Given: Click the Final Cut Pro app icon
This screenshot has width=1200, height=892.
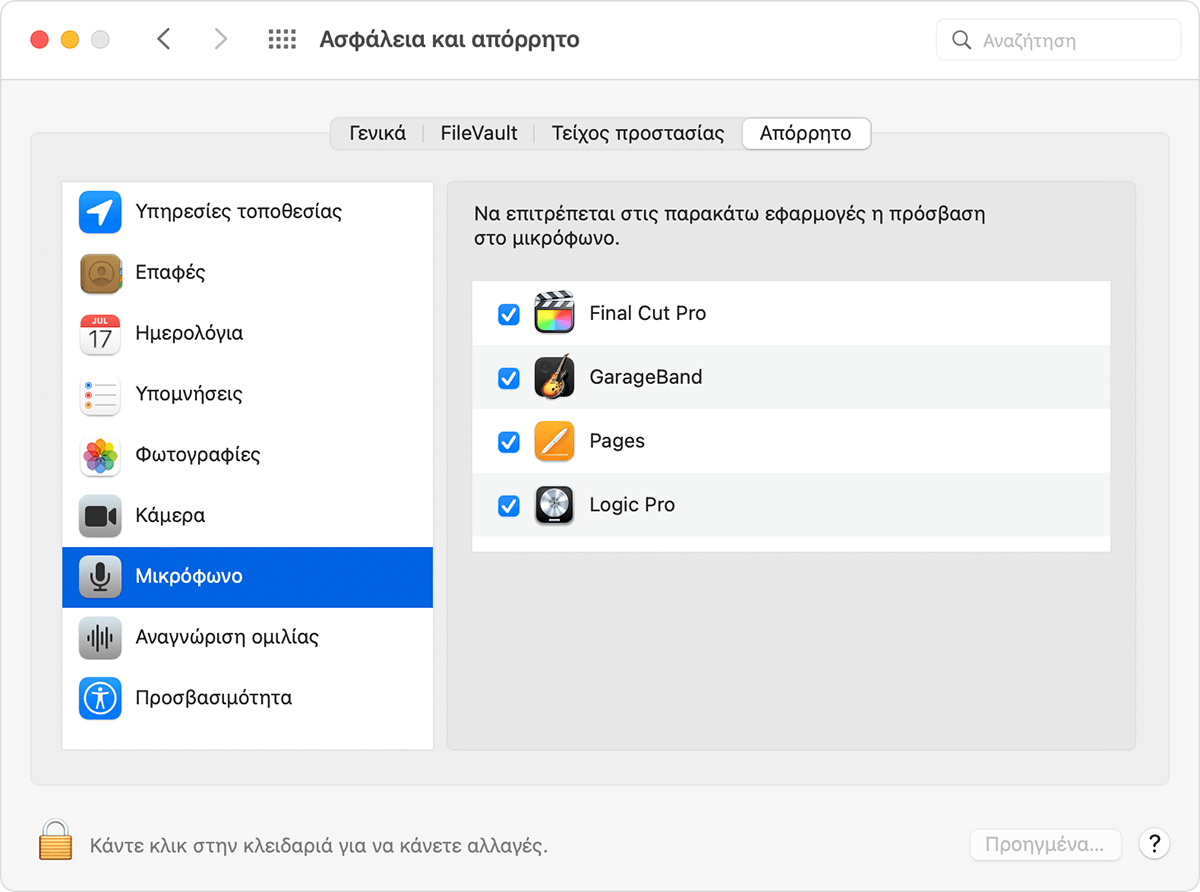Looking at the screenshot, I should [x=555, y=312].
